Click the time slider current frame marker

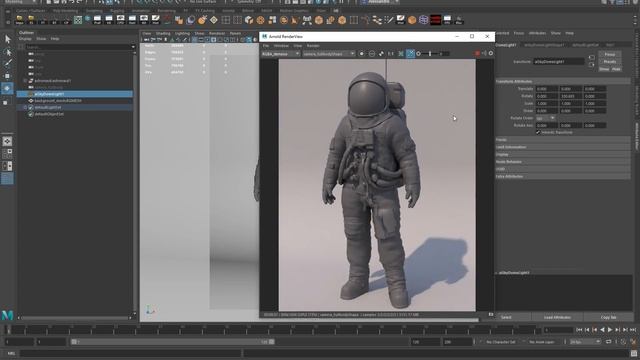click(x=8, y=329)
